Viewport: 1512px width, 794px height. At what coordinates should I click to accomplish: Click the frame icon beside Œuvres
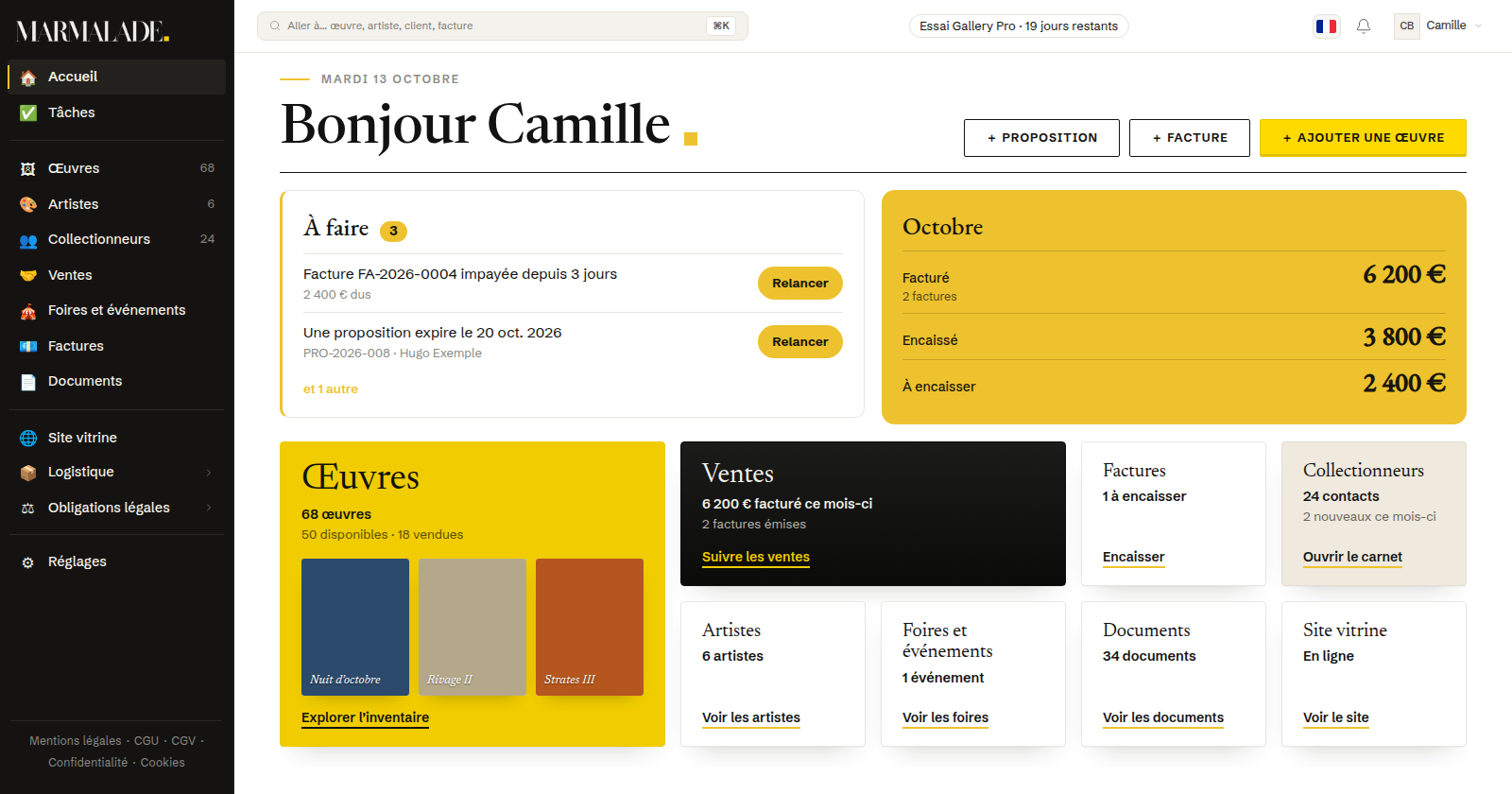click(x=28, y=169)
